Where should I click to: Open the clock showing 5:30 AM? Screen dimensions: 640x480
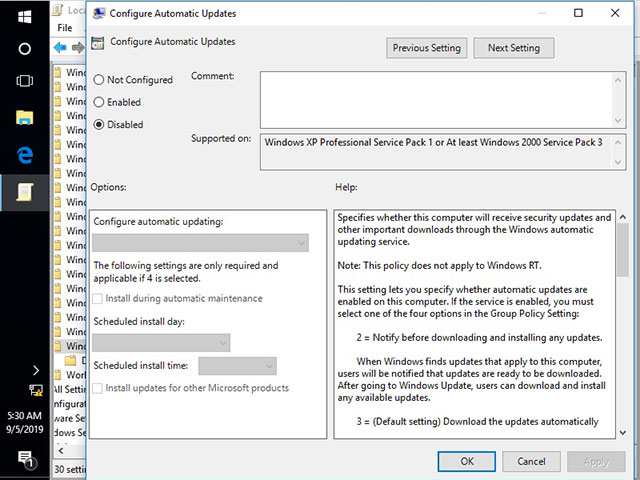(x=24, y=416)
